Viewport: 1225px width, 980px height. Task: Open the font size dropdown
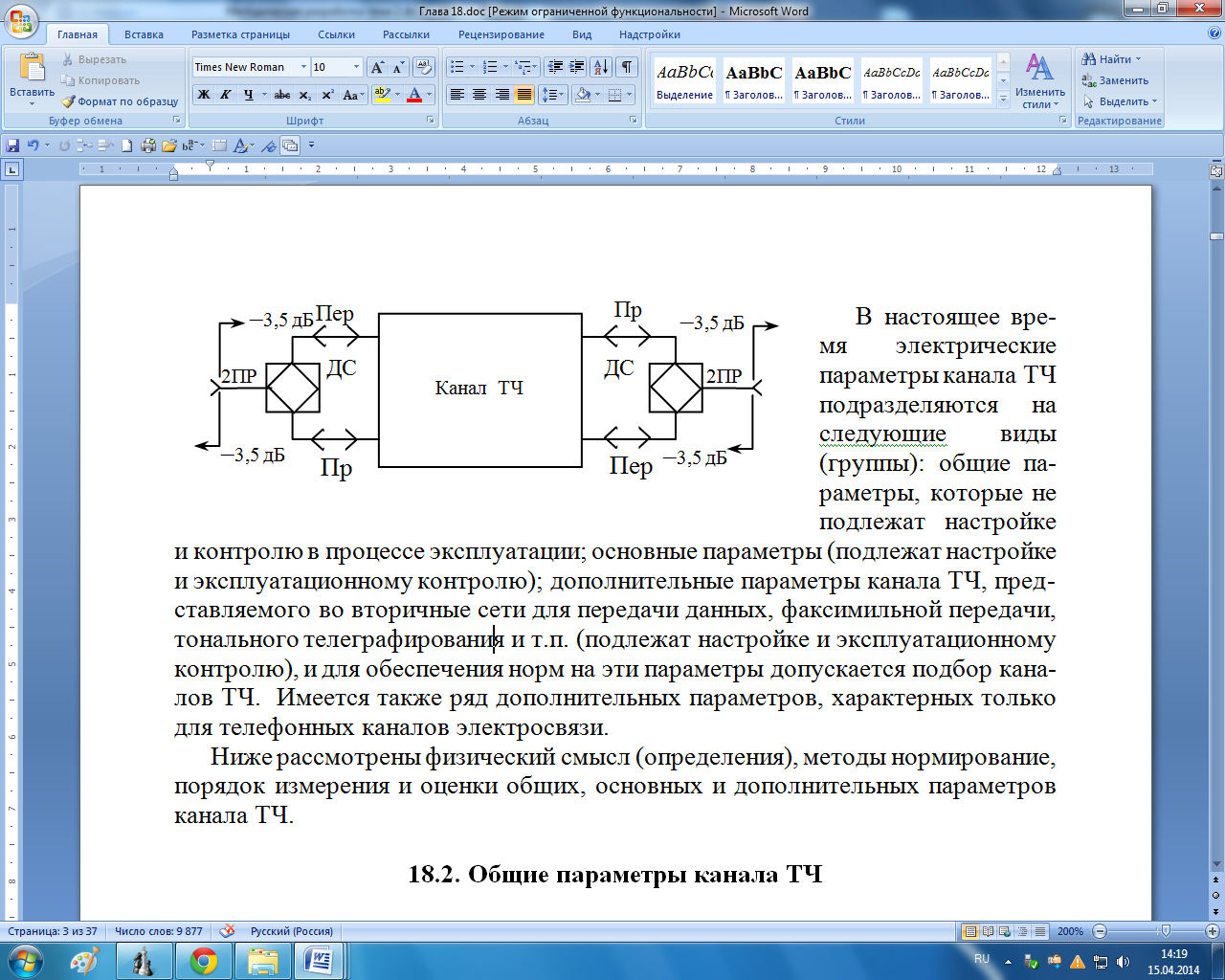click(356, 67)
